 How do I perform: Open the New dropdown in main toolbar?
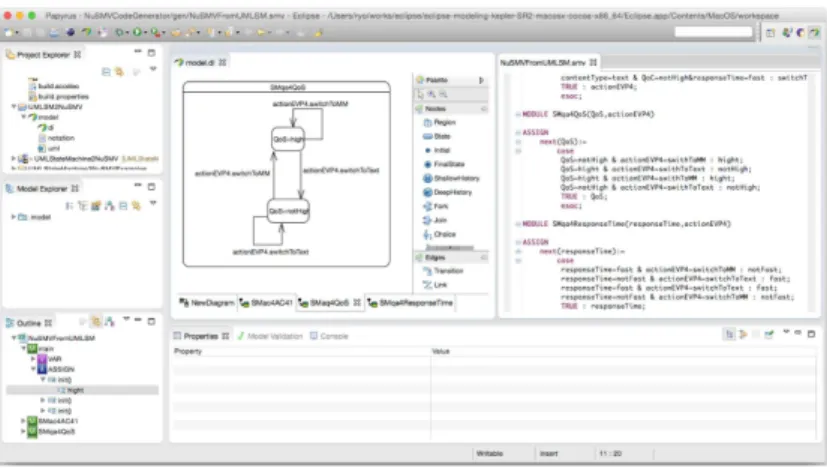17,33
